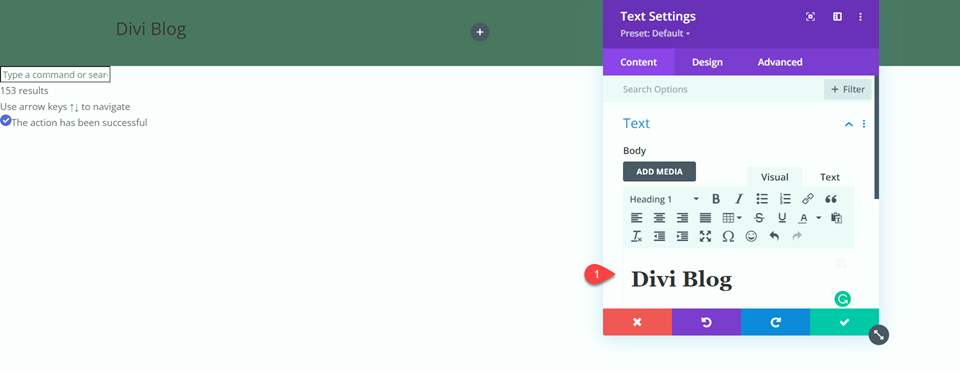Open the Text Settings more options menu
The image size is (960, 372).
[x=860, y=17]
